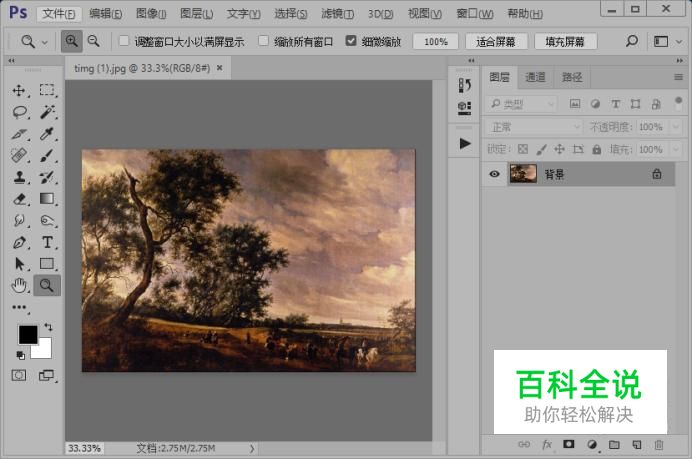Select the Brush tool
The width and height of the screenshot is (692, 459).
click(x=47, y=155)
